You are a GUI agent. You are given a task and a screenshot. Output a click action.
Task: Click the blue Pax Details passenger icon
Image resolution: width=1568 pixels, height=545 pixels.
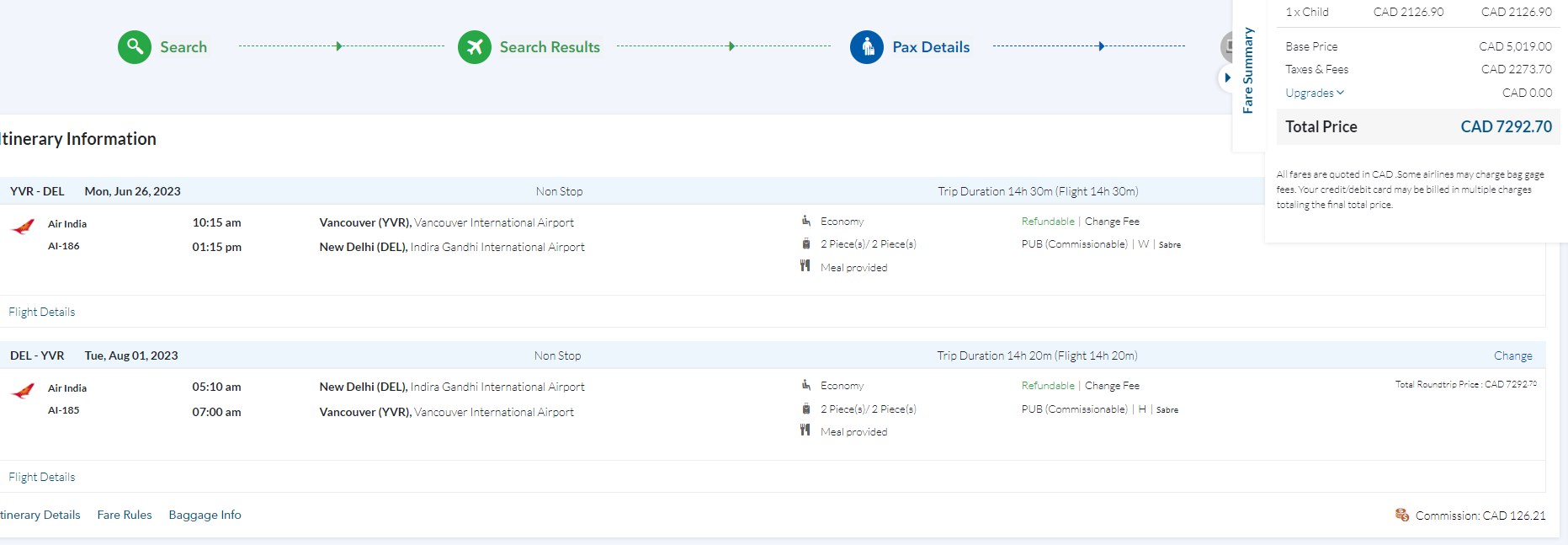point(867,47)
